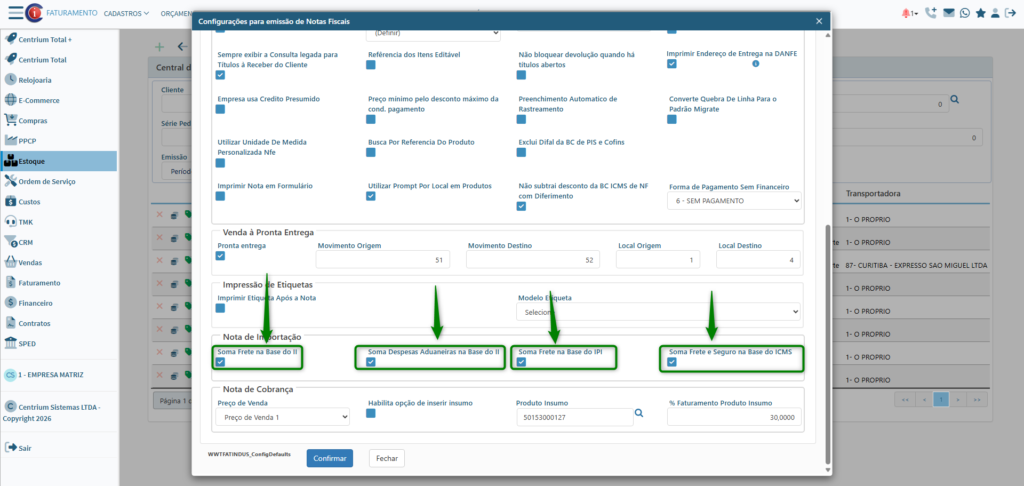Open Forma de Pagamento Sem Financeiro dropdown
Screen dimensions: 1024x486
pos(735,201)
